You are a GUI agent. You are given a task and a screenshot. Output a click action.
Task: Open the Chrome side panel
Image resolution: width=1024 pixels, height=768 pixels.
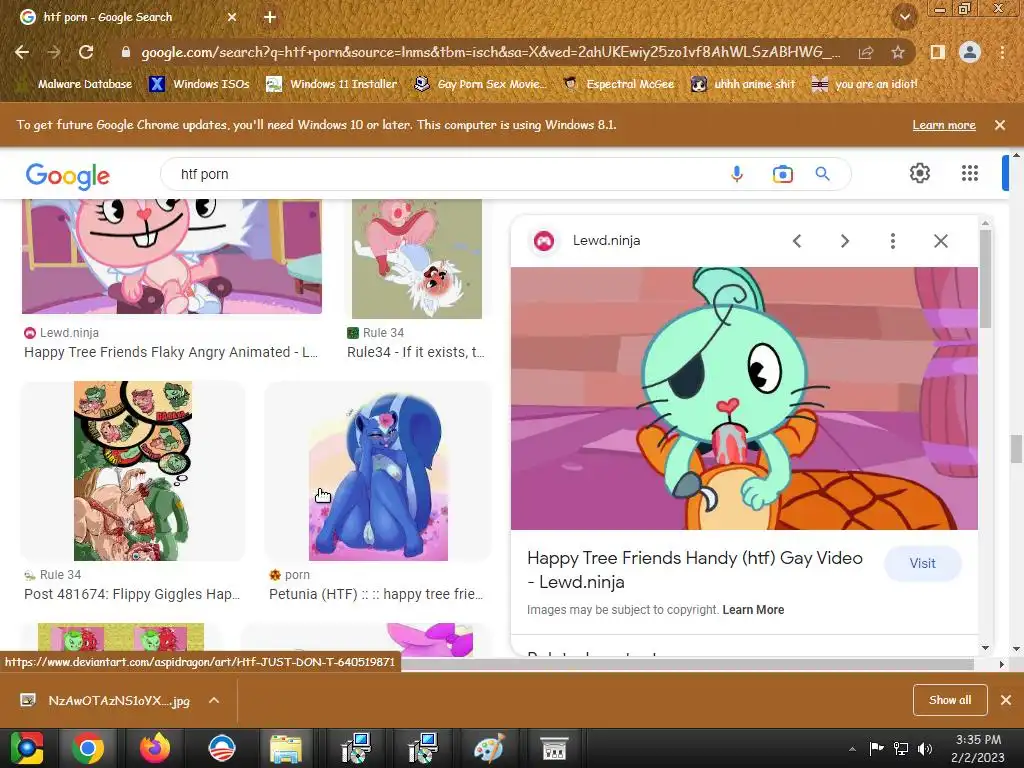(x=938, y=52)
